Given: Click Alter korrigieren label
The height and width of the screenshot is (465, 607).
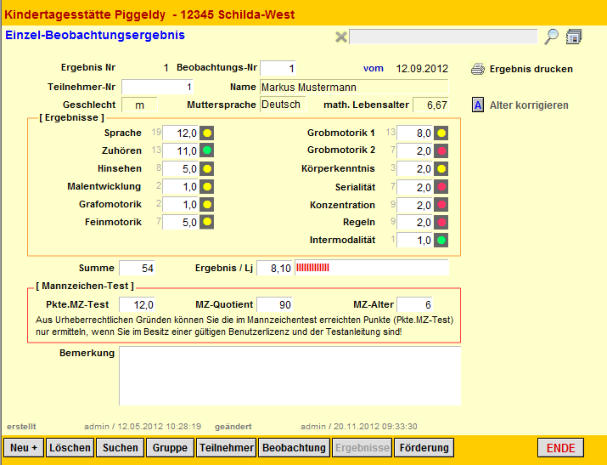Looking at the screenshot, I should tap(529, 105).
